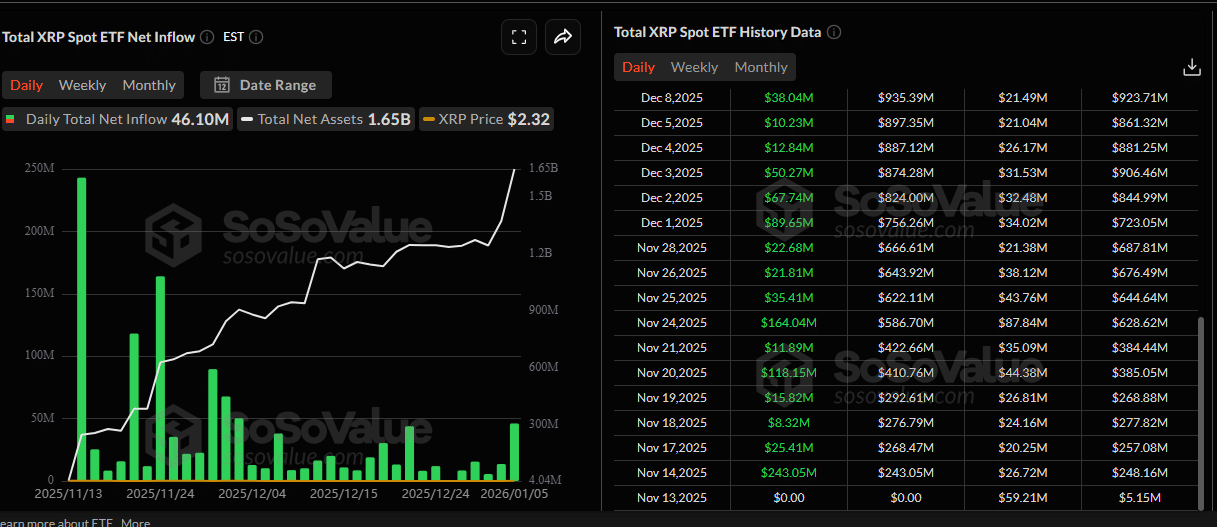1217x527 pixels.
Task: Click the $8.32M inflow value
Action: (788, 423)
